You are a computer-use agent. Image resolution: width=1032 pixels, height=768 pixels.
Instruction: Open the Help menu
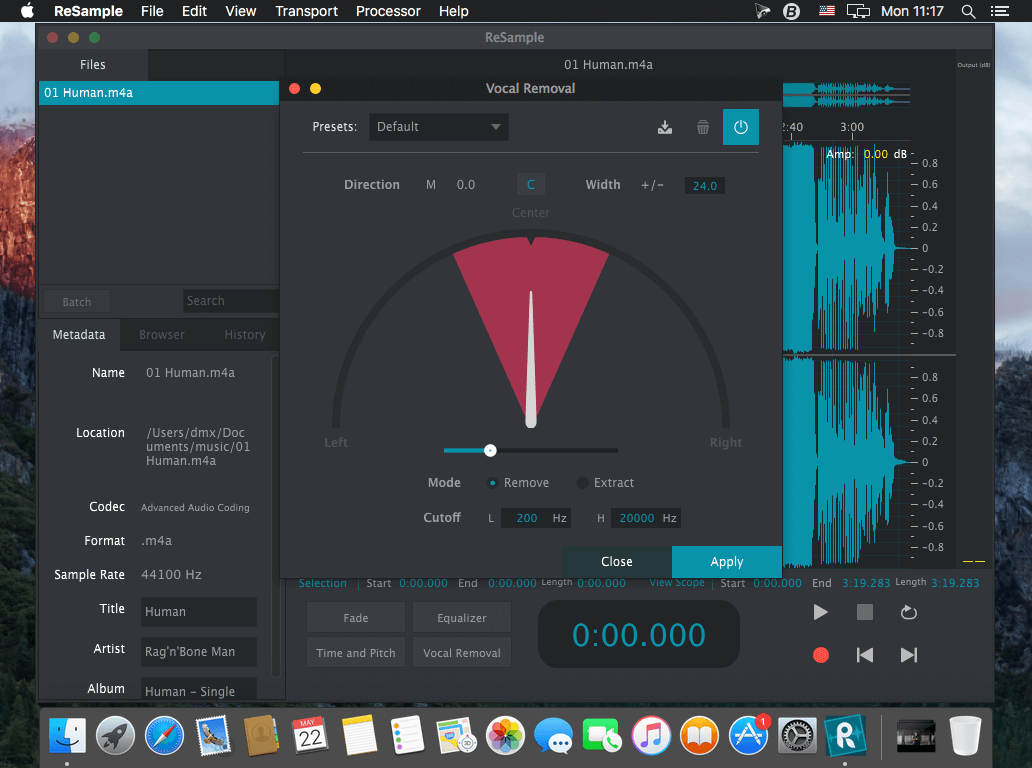pos(453,11)
